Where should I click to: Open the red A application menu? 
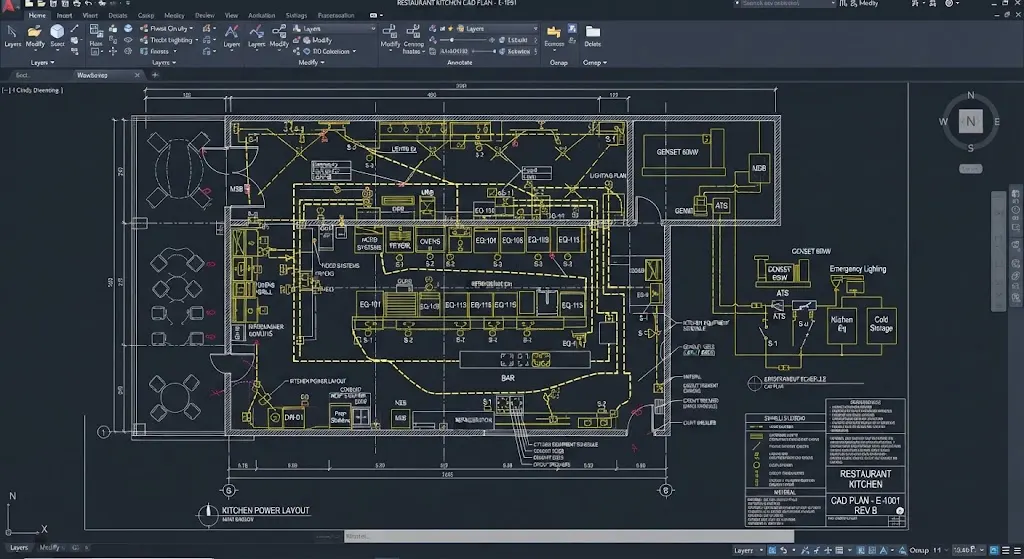click(8, 7)
